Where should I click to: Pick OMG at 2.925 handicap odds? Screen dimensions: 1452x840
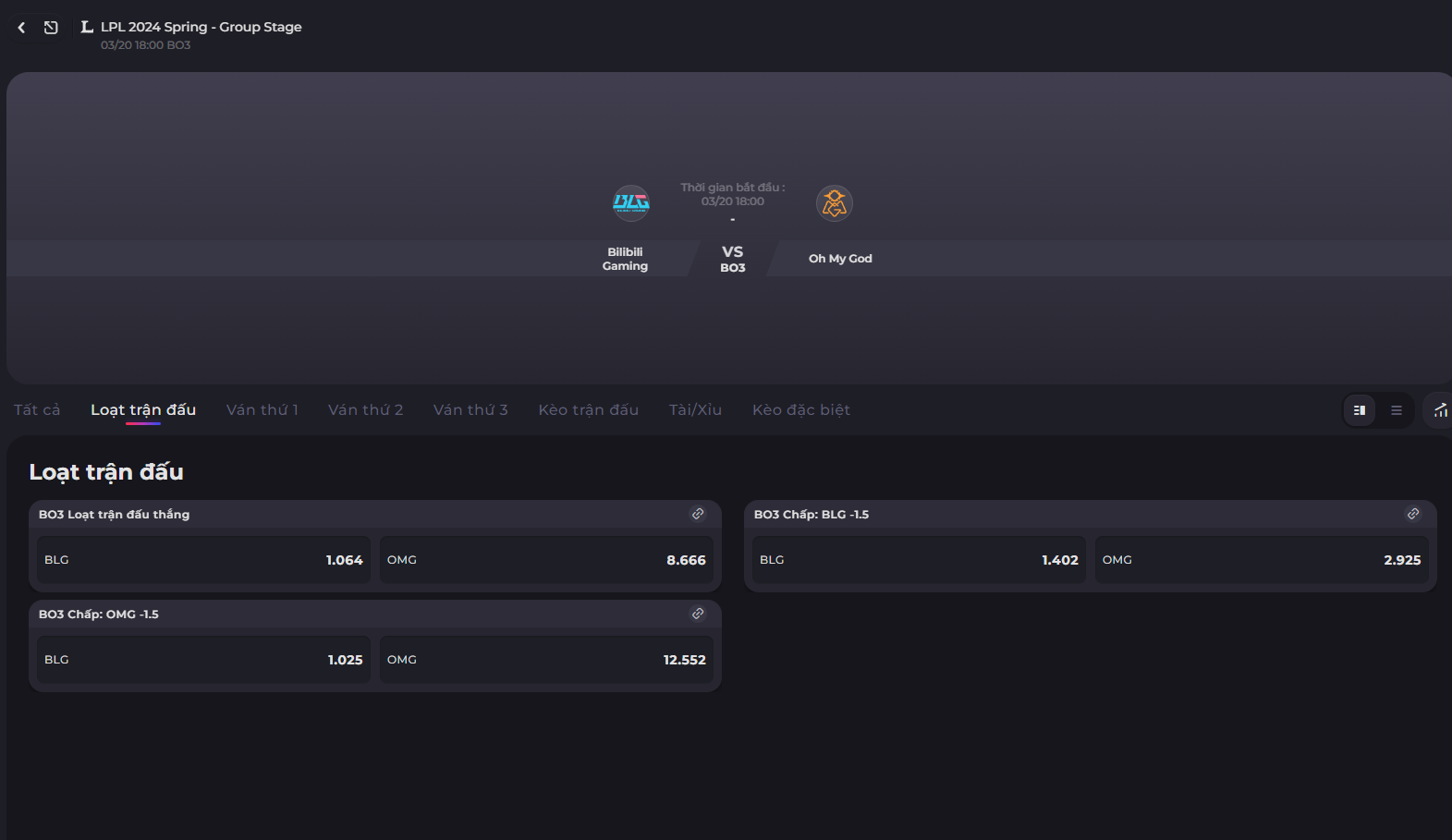pos(1262,560)
